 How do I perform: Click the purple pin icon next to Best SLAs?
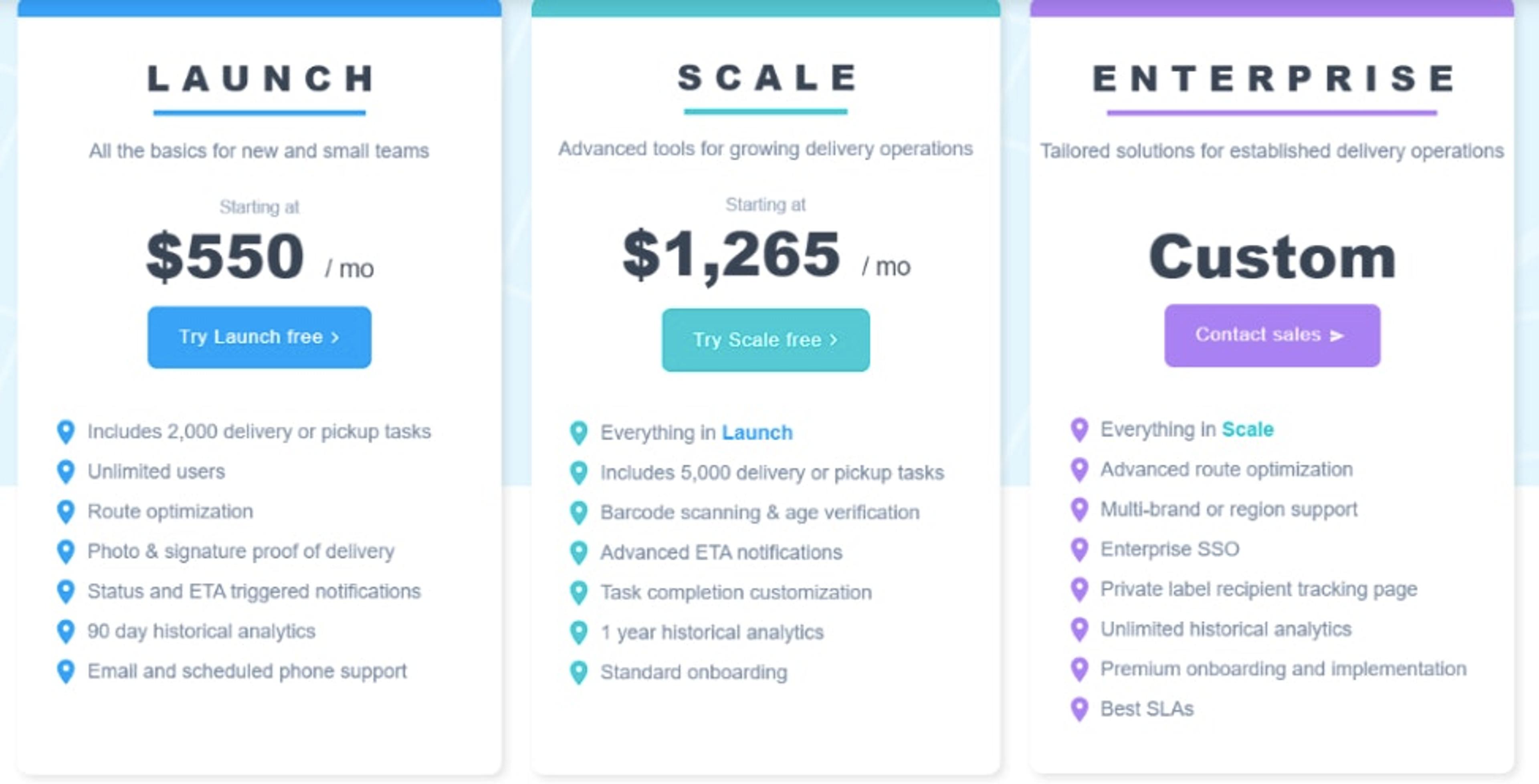[1079, 709]
